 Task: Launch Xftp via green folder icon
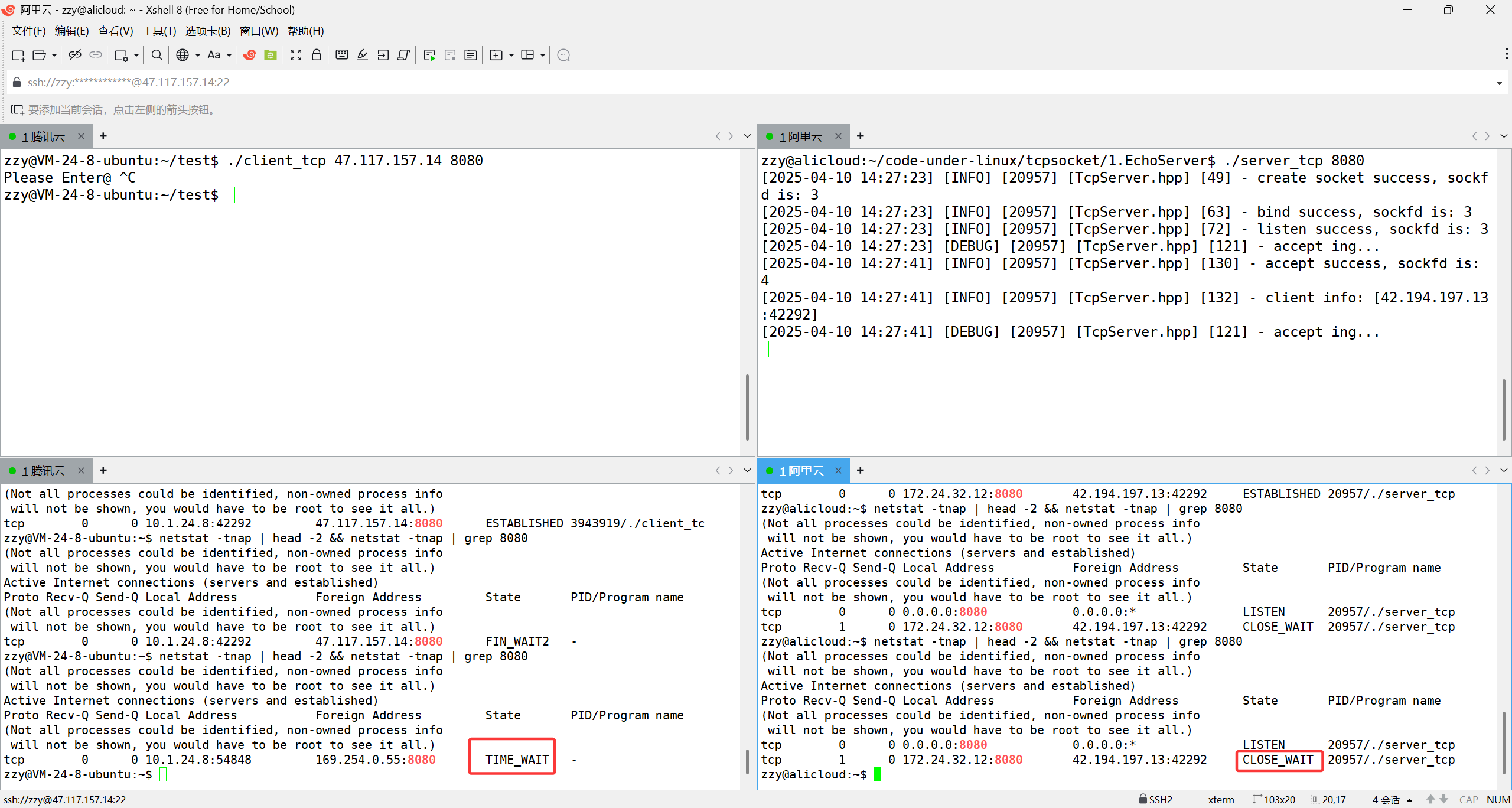271,55
